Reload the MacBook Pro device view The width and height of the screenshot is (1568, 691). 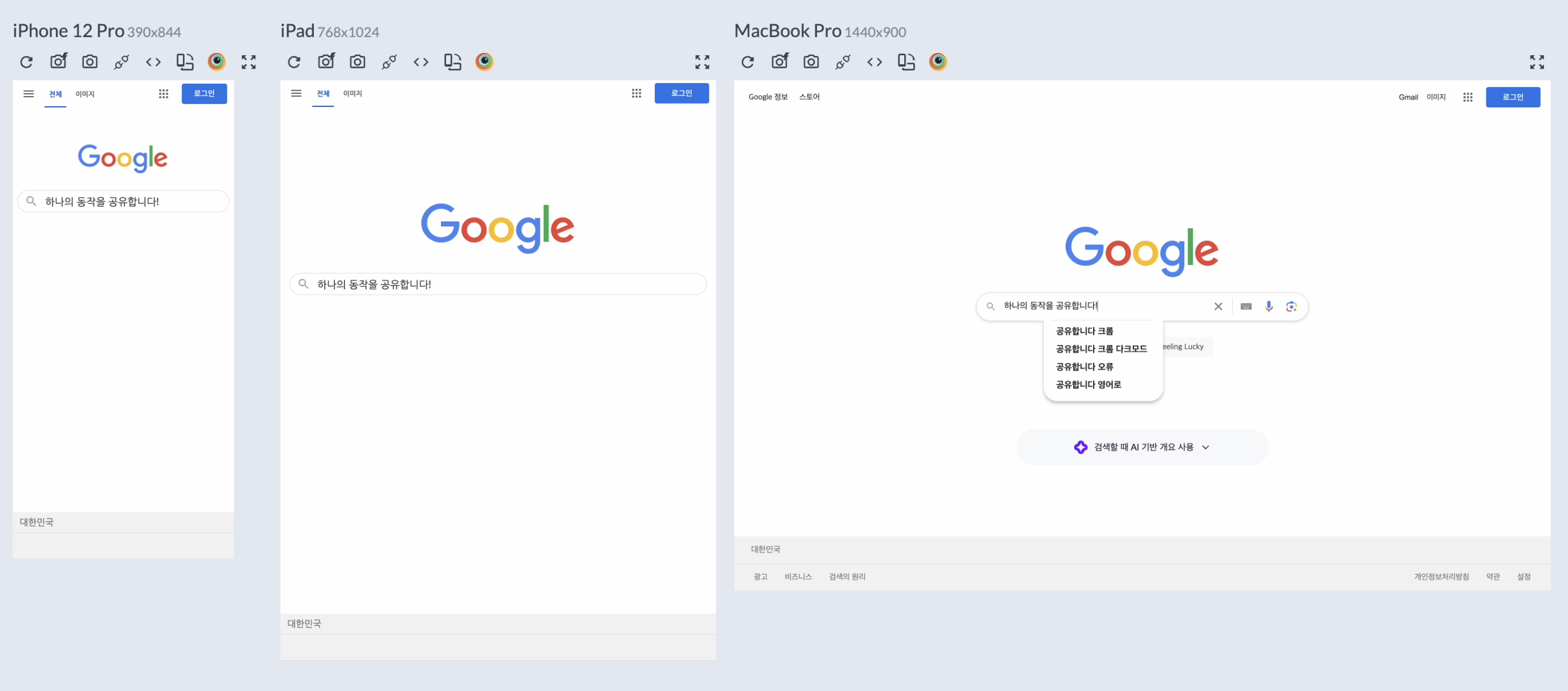[x=748, y=62]
